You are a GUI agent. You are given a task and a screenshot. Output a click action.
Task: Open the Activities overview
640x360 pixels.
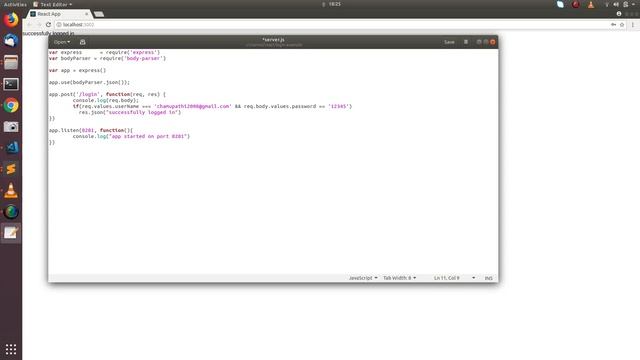(15, 4)
